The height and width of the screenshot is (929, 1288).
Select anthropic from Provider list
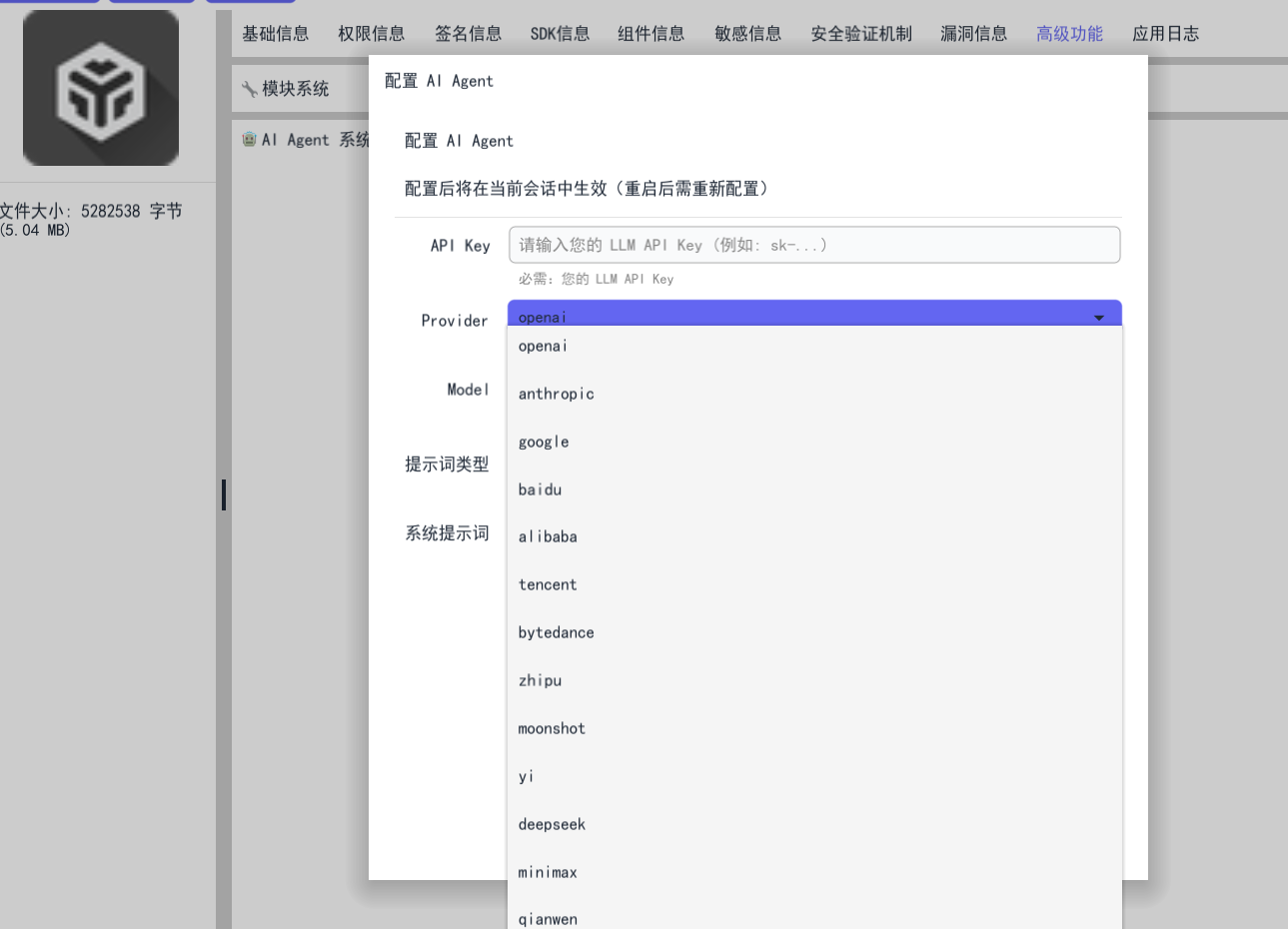tap(556, 394)
